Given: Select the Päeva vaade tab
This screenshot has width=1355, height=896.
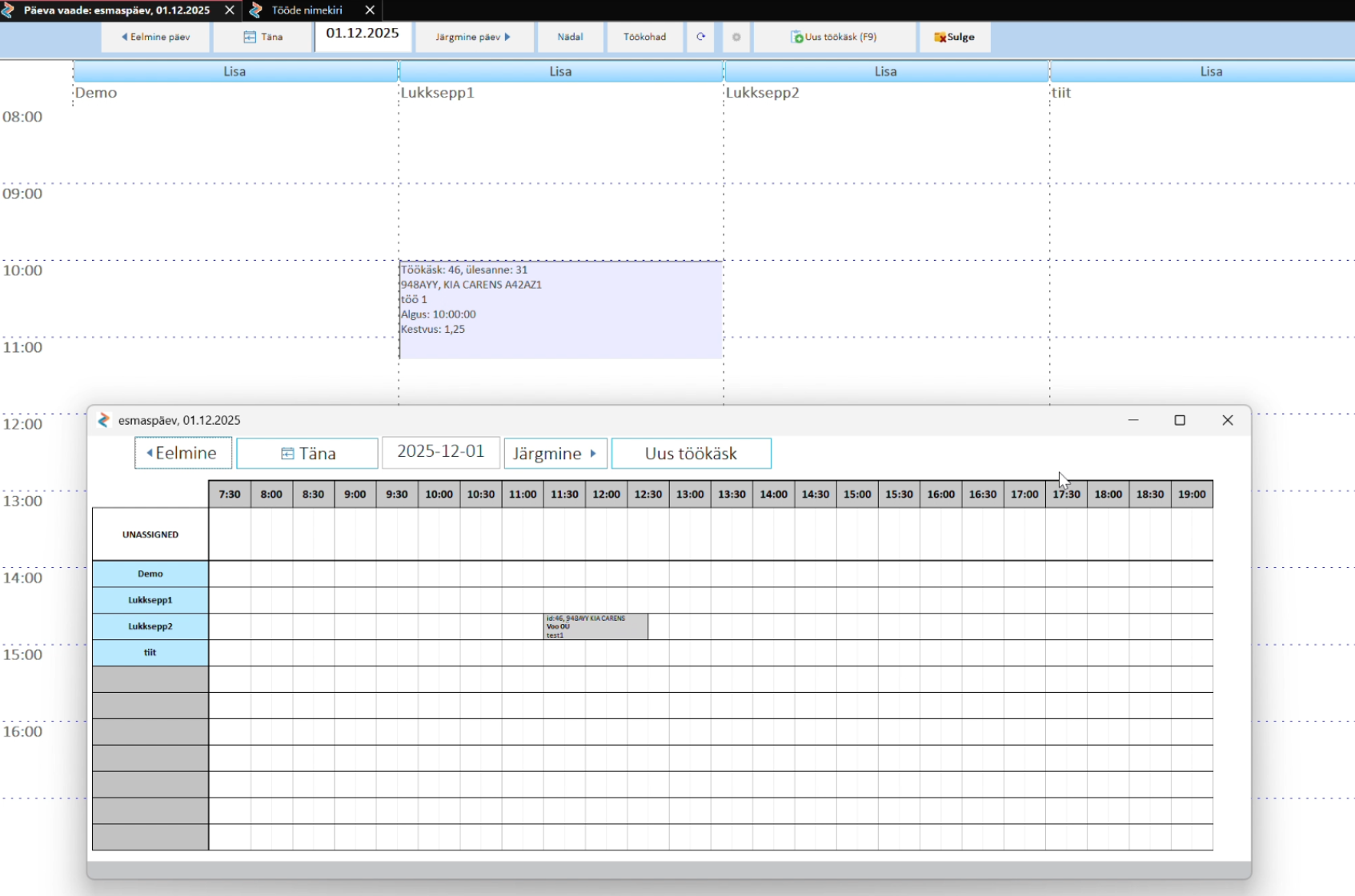Looking at the screenshot, I should coord(116,10).
